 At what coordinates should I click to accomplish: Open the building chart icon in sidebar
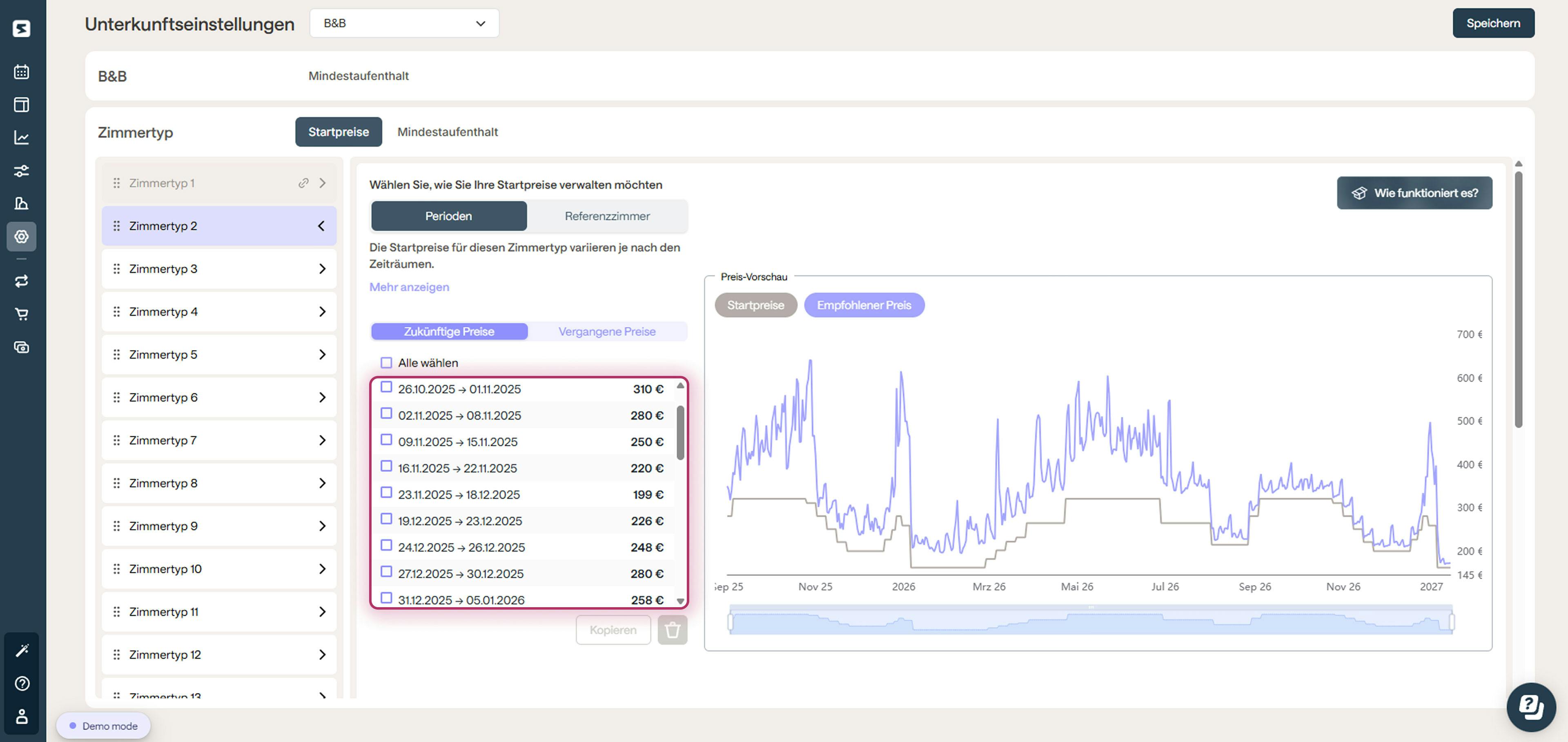(21, 203)
